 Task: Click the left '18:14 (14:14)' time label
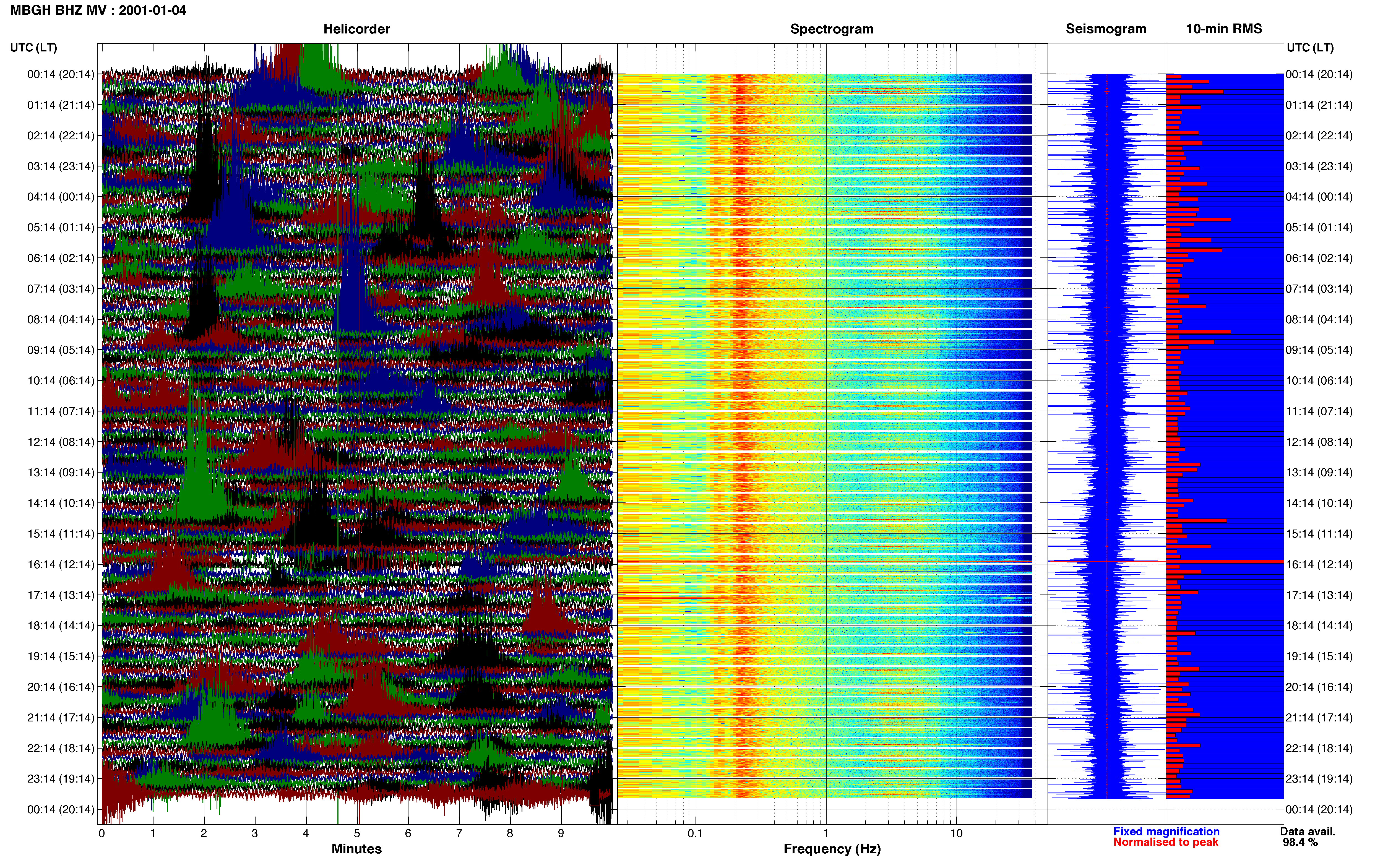(x=61, y=626)
